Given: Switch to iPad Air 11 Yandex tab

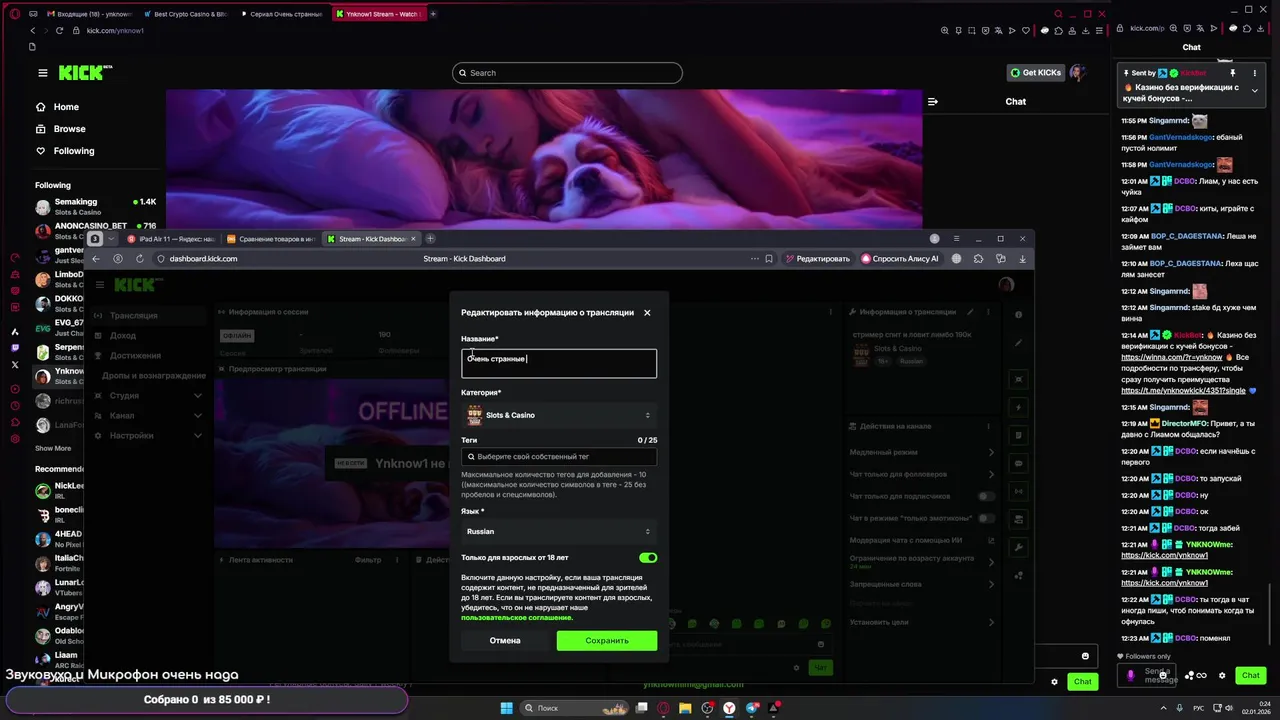Looking at the screenshot, I should point(171,239).
